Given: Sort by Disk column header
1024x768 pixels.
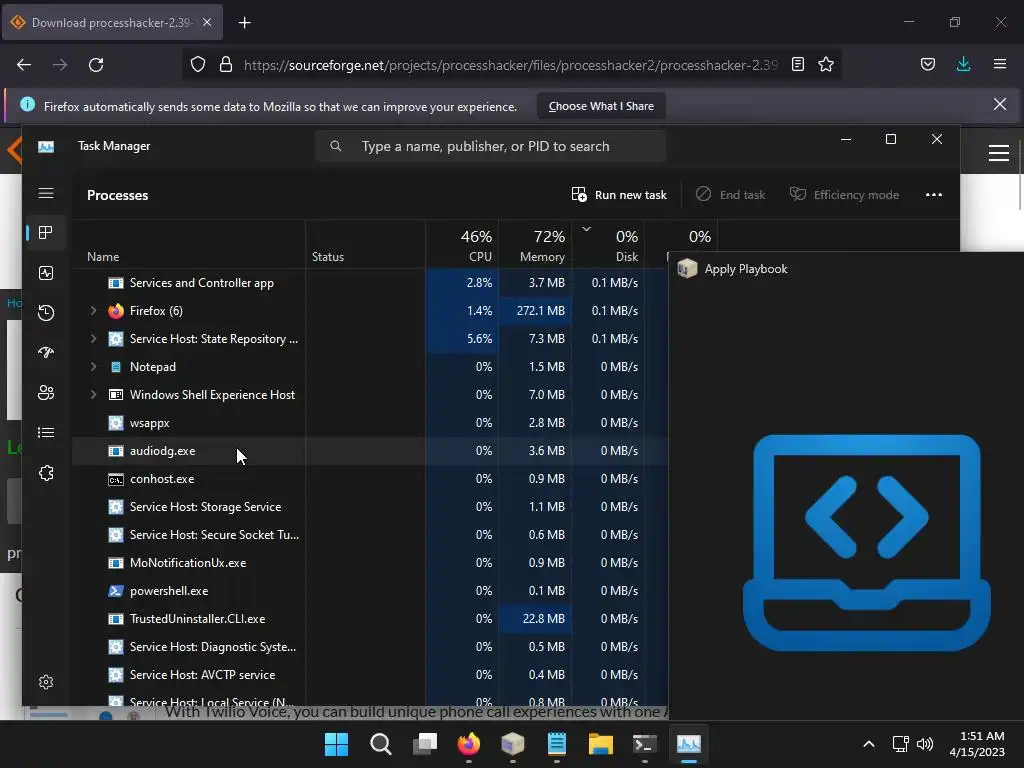Looking at the screenshot, I should coord(608,244).
